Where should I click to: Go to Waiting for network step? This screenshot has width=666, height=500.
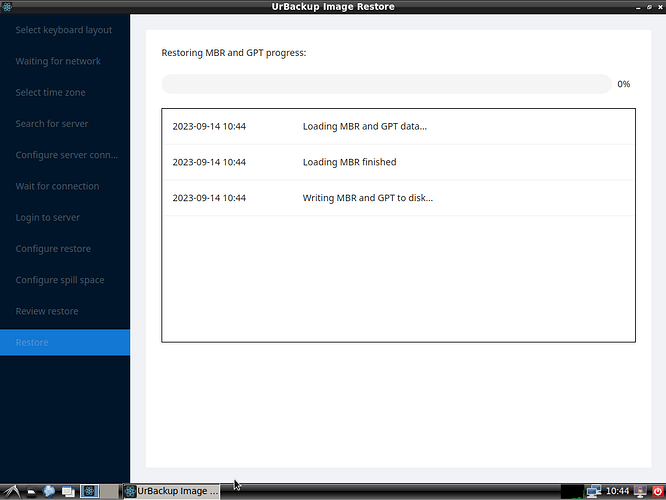(x=58, y=61)
